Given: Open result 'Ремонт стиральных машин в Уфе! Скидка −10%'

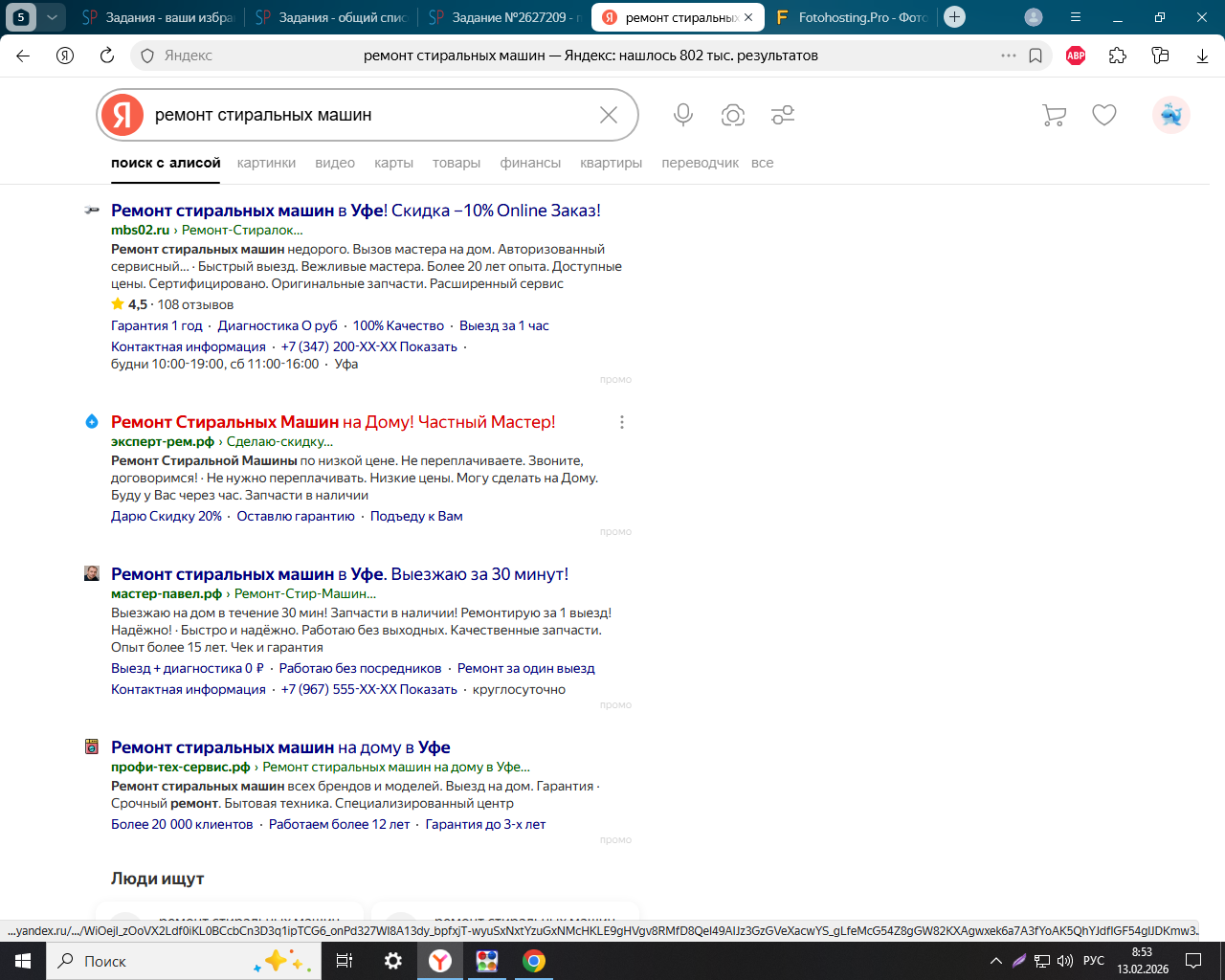Looking at the screenshot, I should [356, 211].
